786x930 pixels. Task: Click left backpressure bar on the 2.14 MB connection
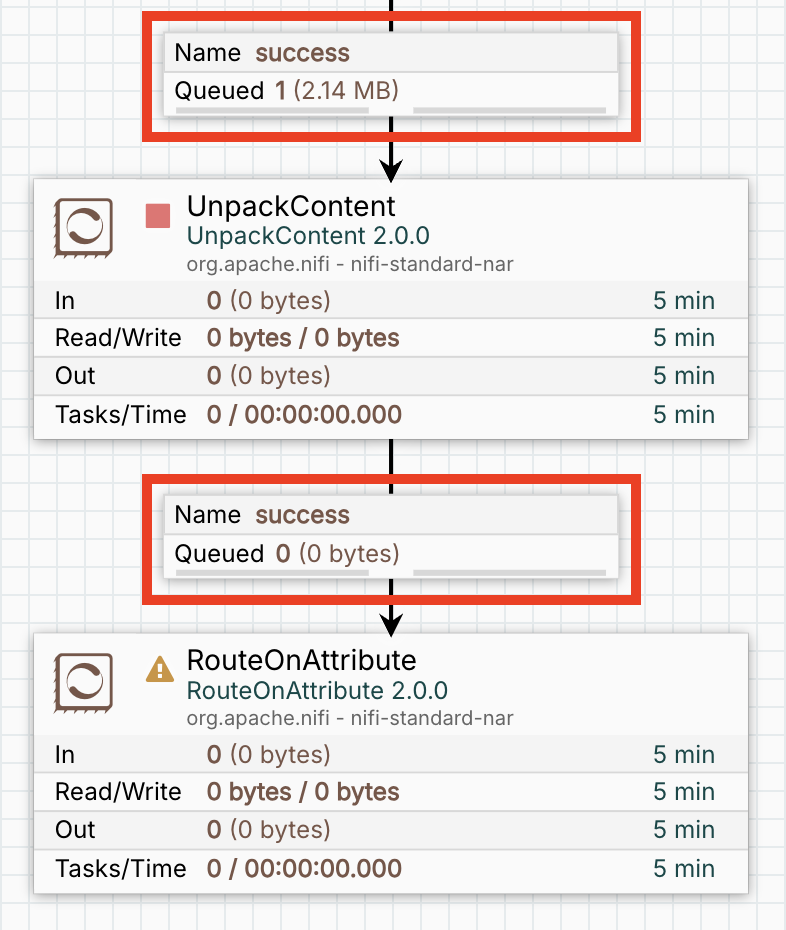pyautogui.click(x=272, y=110)
